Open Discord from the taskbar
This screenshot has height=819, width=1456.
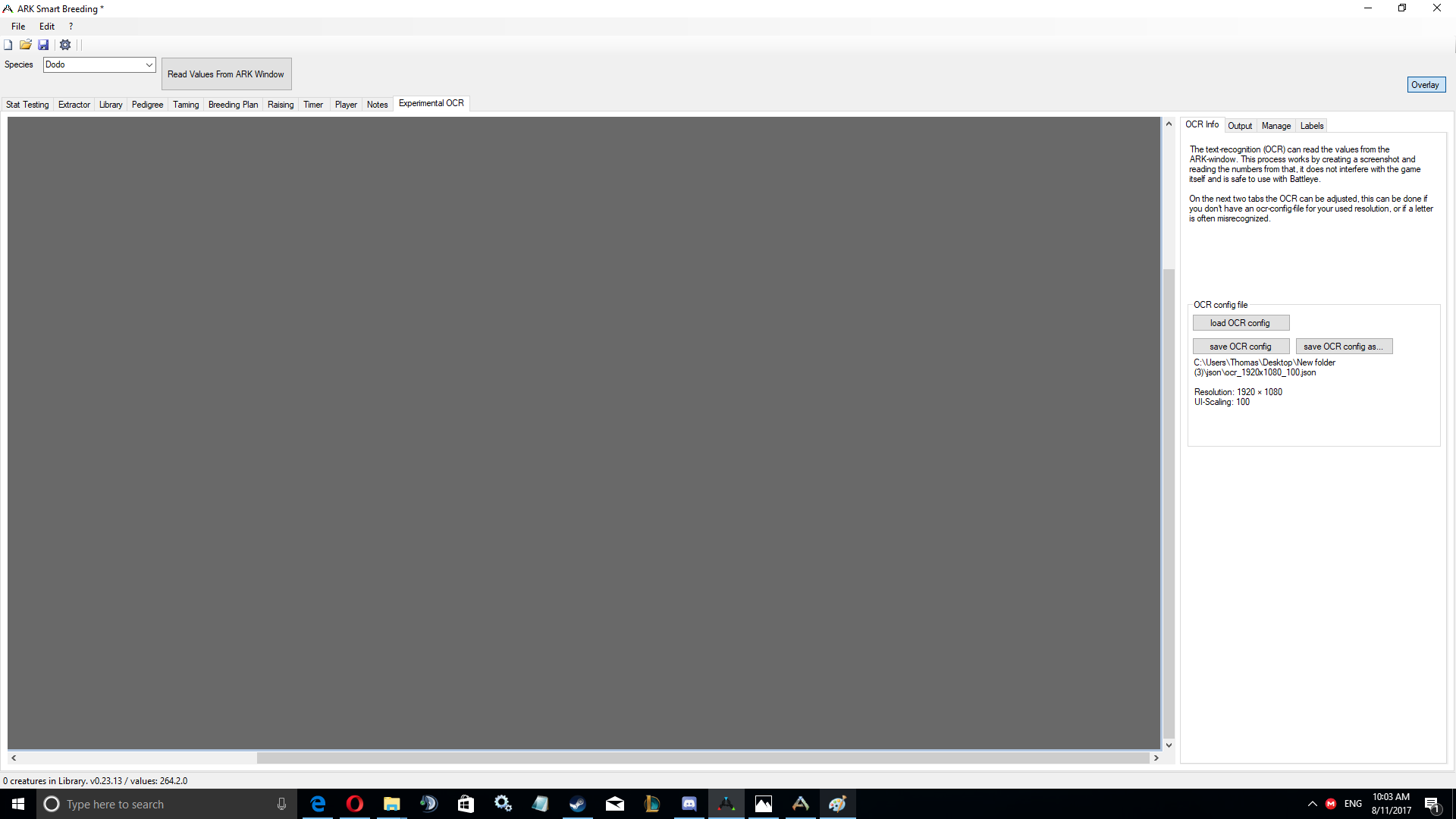click(x=689, y=804)
